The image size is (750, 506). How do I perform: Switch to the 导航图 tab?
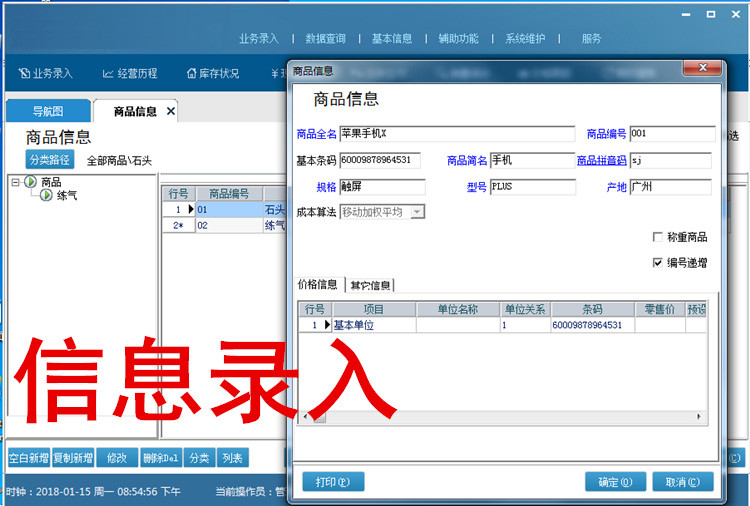(48, 111)
